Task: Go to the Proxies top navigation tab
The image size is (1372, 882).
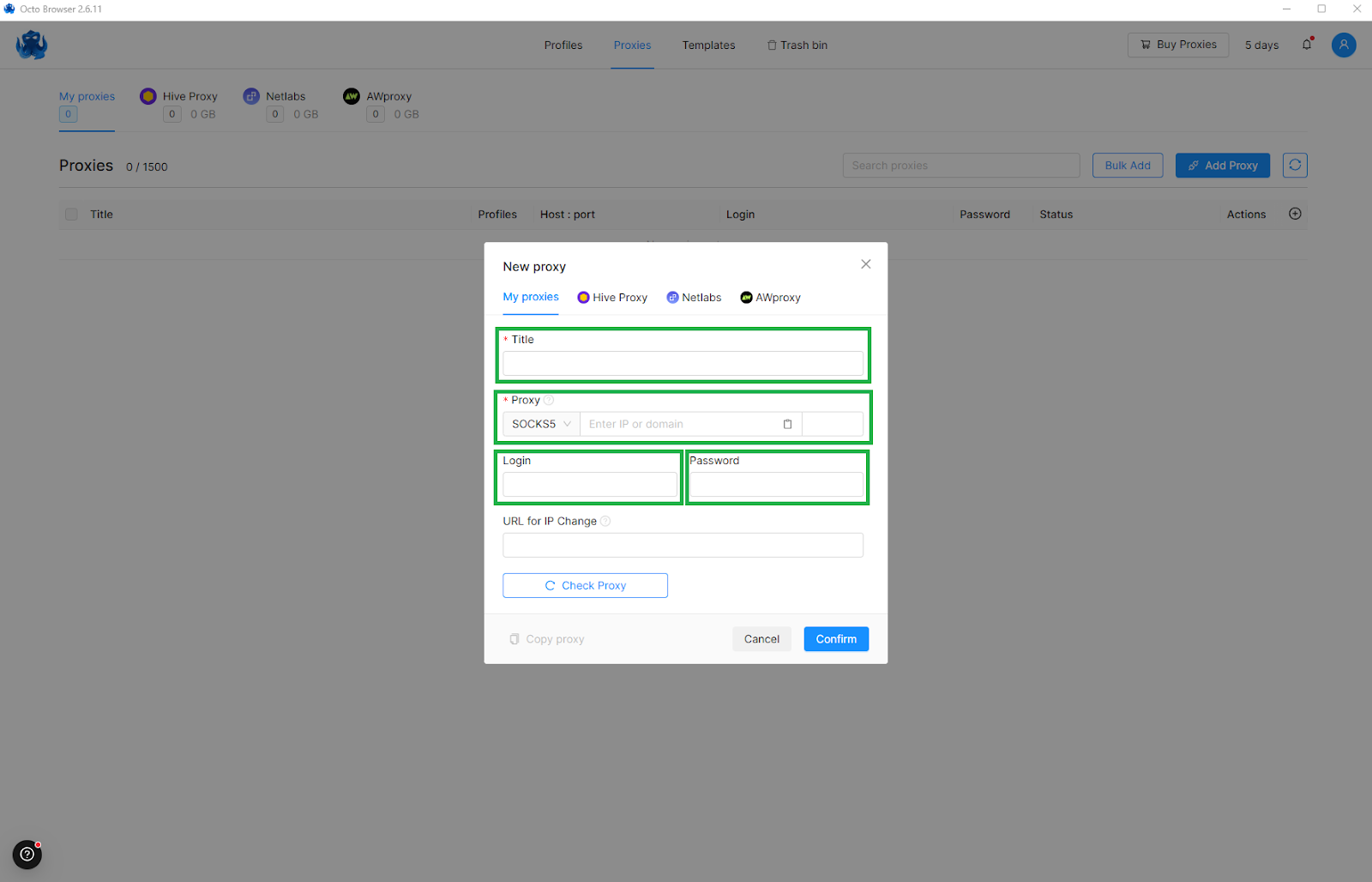Action: click(632, 45)
